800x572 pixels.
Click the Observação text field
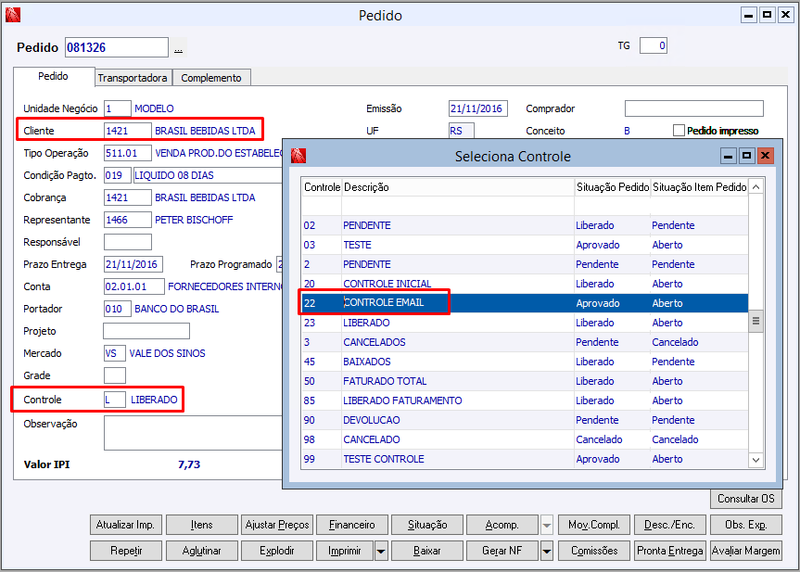coord(193,433)
